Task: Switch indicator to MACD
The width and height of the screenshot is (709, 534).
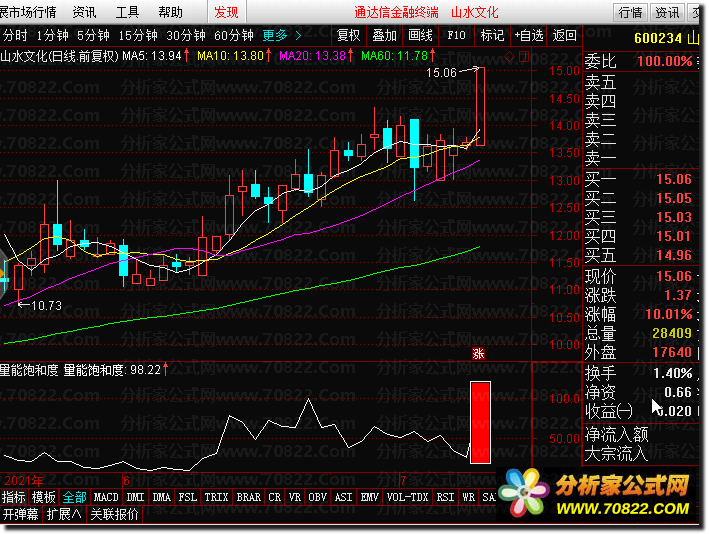Action: pyautogui.click(x=106, y=497)
